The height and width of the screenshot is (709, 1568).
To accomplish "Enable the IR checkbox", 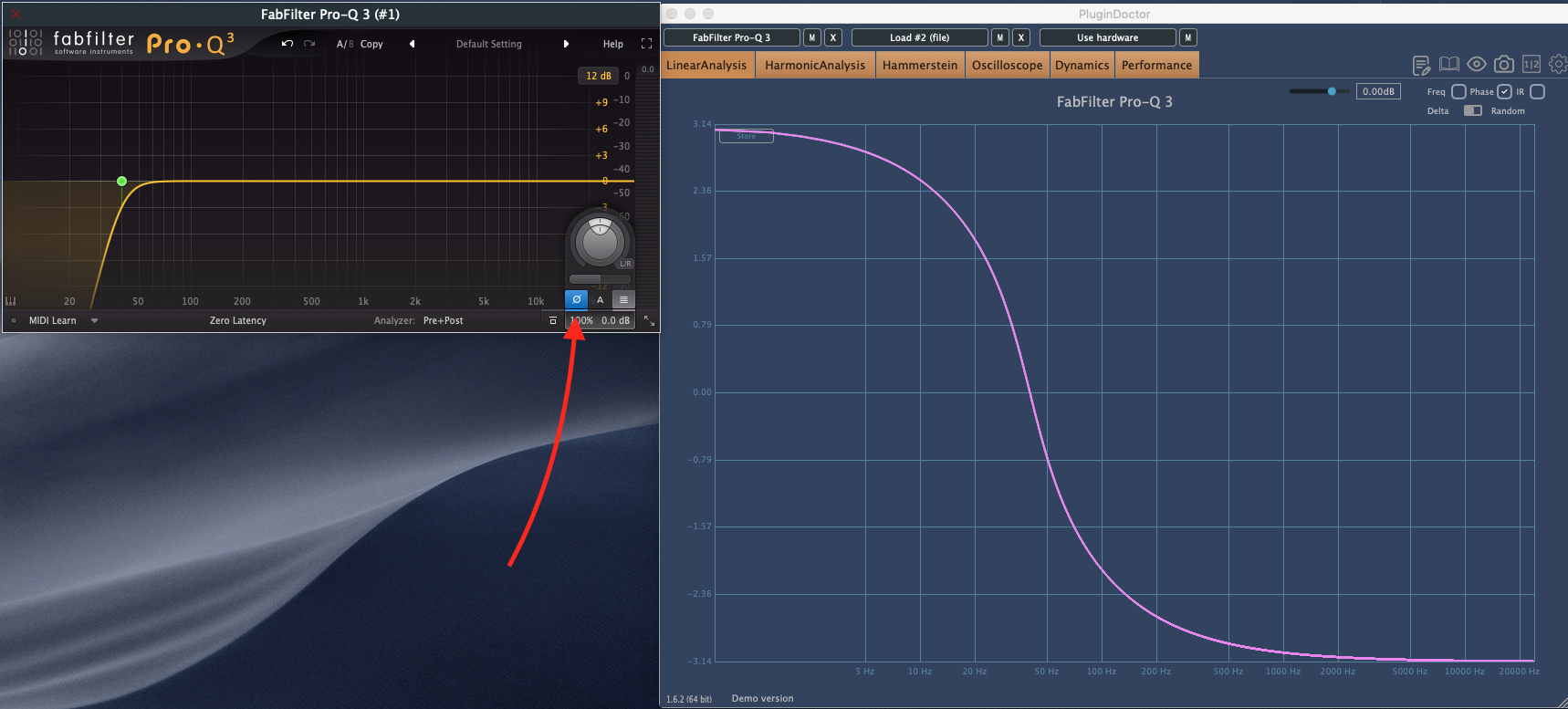I will click(1537, 91).
